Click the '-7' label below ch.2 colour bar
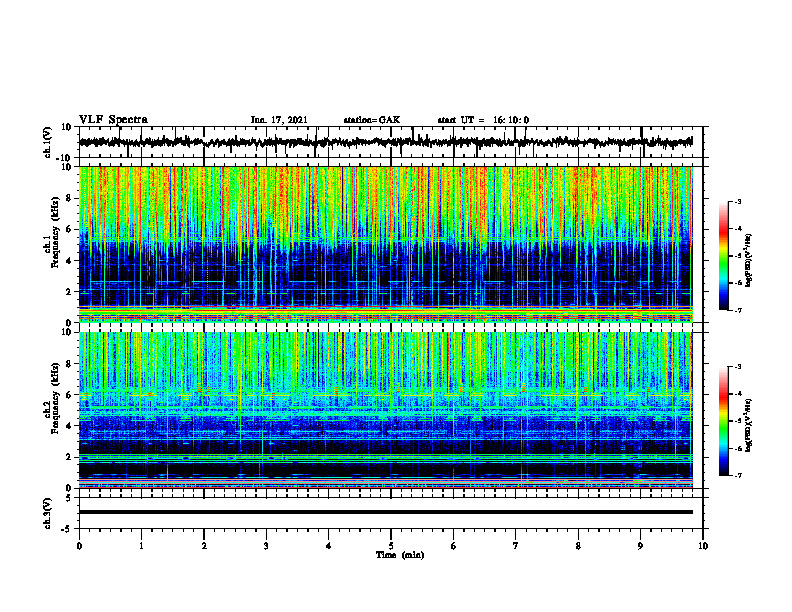The image size is (792, 612). 737,475
